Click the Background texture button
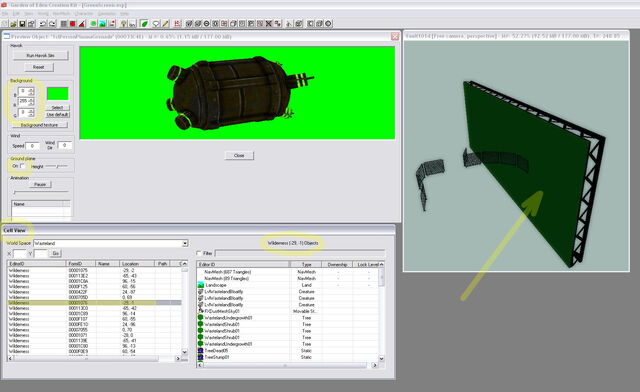This screenshot has width=640, height=392. click(39, 125)
